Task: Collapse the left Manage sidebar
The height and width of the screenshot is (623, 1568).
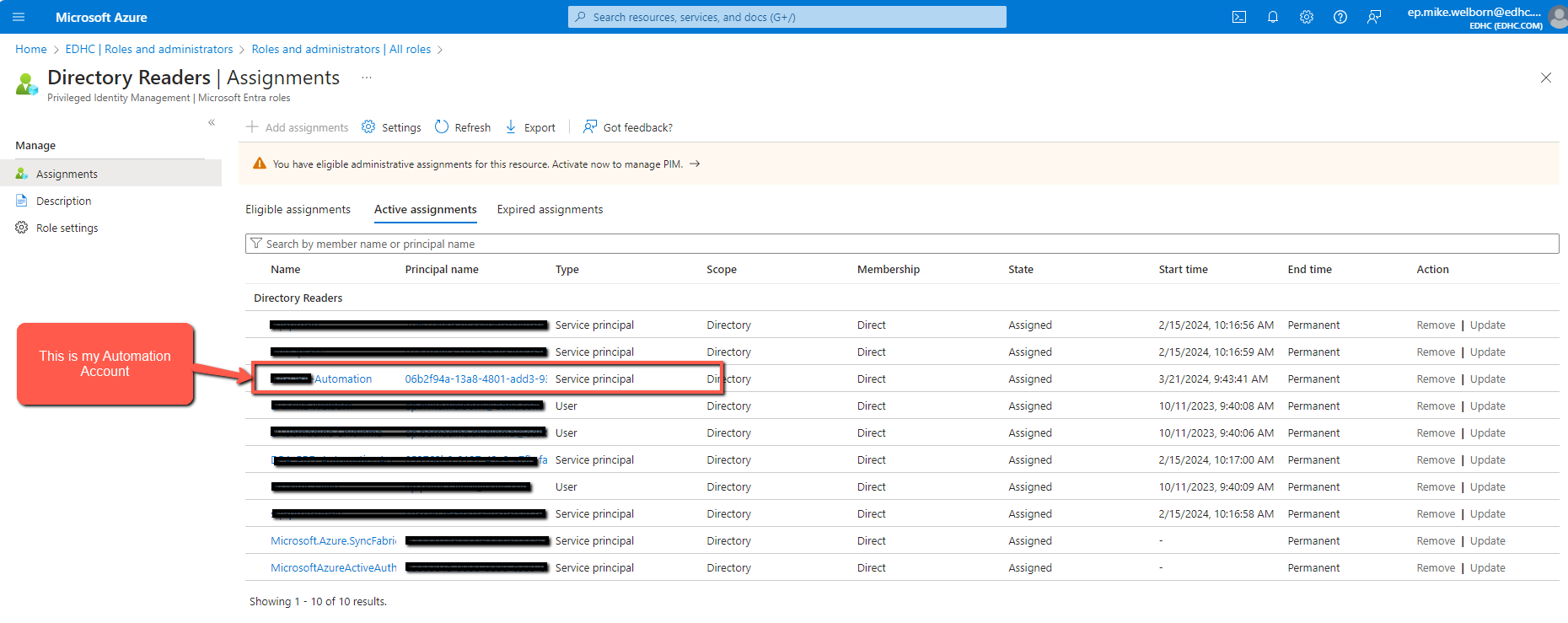Action: pos(212,122)
